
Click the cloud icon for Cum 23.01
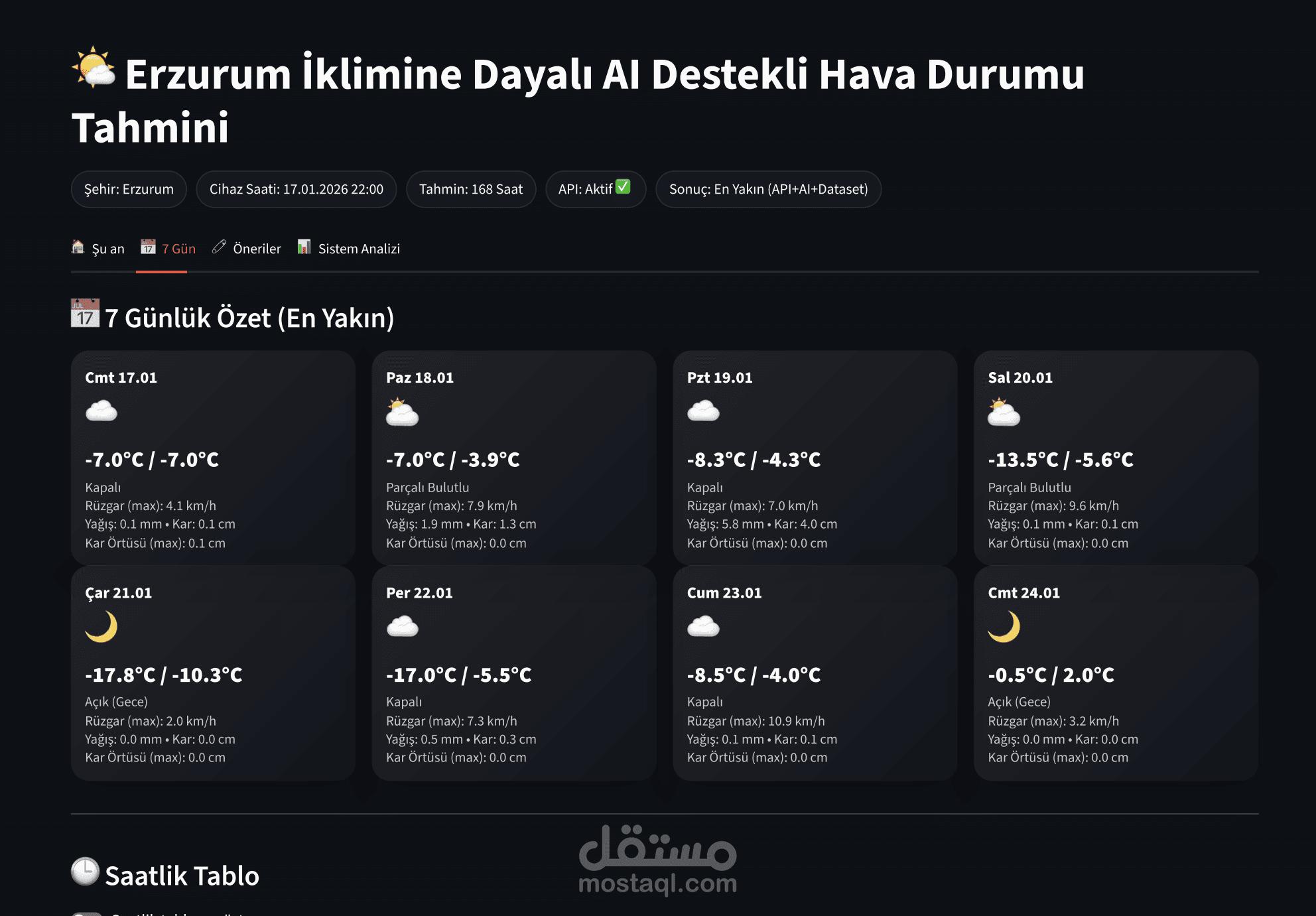coord(703,627)
